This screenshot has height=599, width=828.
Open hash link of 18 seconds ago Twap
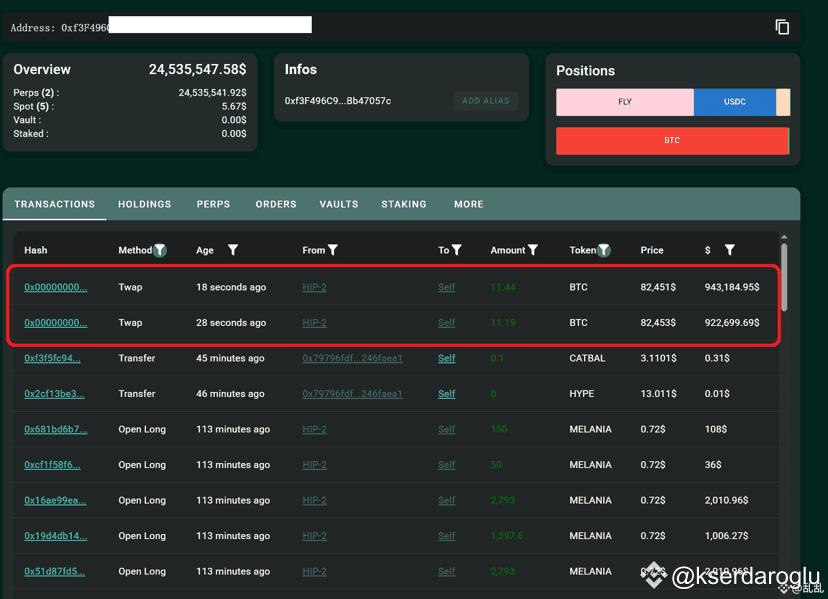click(55, 287)
